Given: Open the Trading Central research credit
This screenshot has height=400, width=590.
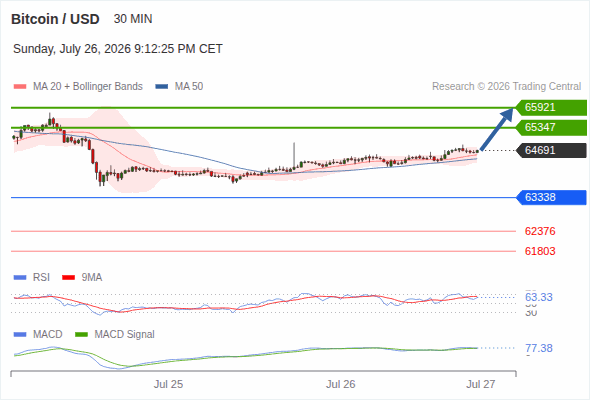Looking at the screenshot, I should [506, 87].
